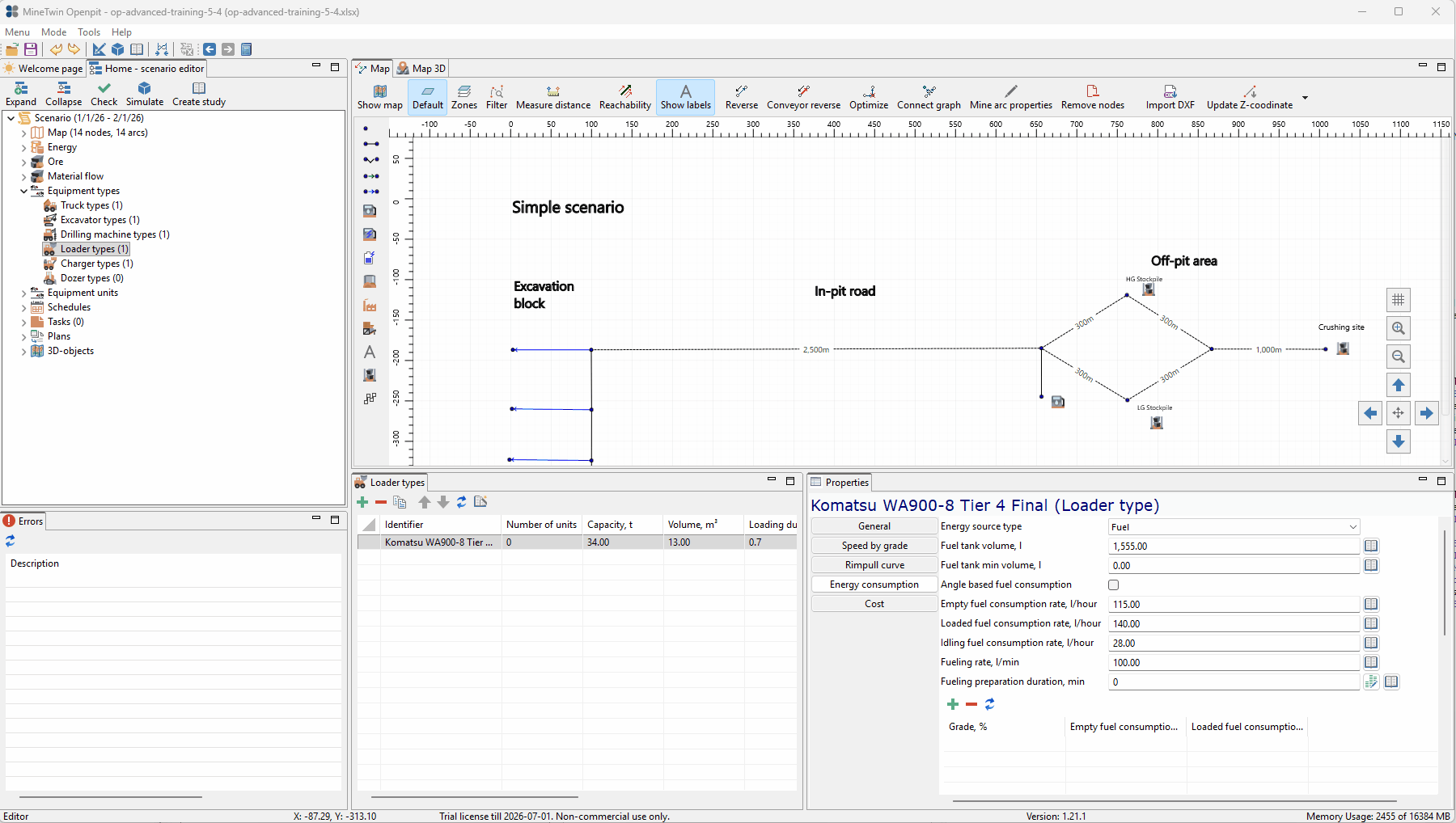Zoom in on the map with magnifier plus
Viewport: 1456px width, 823px height.
tap(1399, 328)
